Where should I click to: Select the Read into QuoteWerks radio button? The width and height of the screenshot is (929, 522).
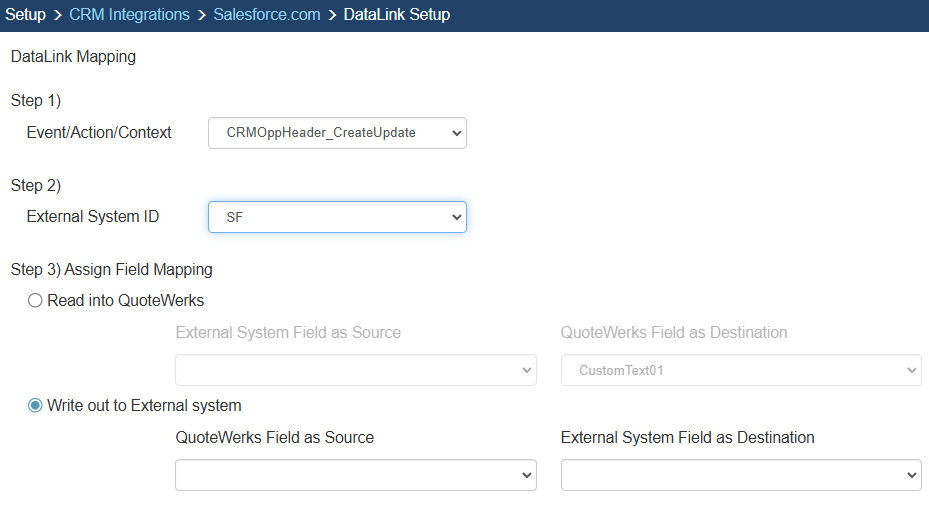(36, 300)
